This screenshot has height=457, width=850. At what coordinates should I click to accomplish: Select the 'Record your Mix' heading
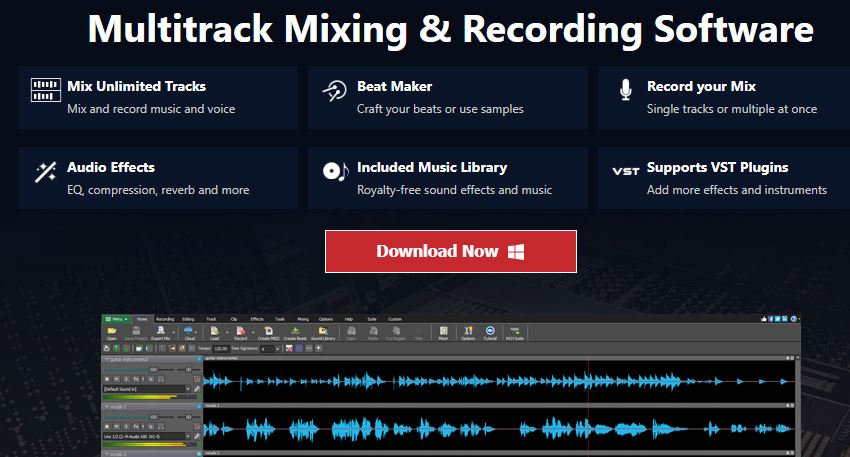[701, 86]
